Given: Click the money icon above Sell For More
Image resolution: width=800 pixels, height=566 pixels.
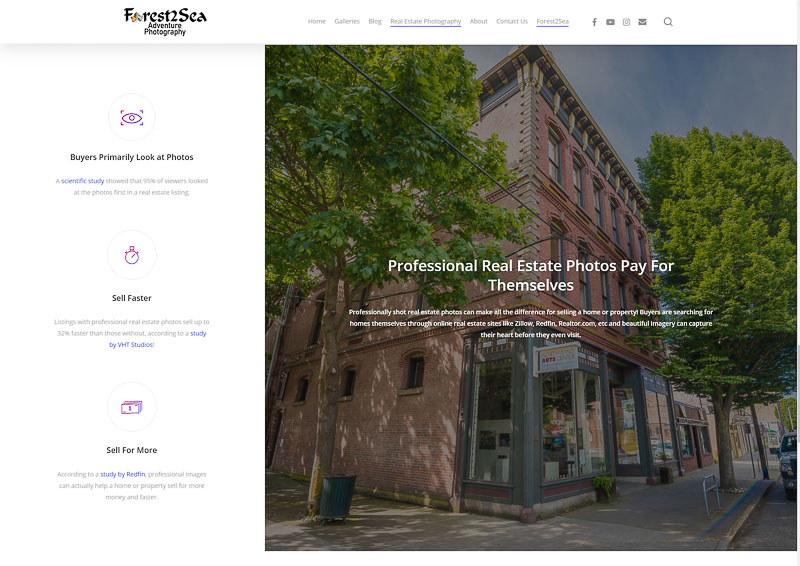Looking at the screenshot, I should click(x=132, y=407).
